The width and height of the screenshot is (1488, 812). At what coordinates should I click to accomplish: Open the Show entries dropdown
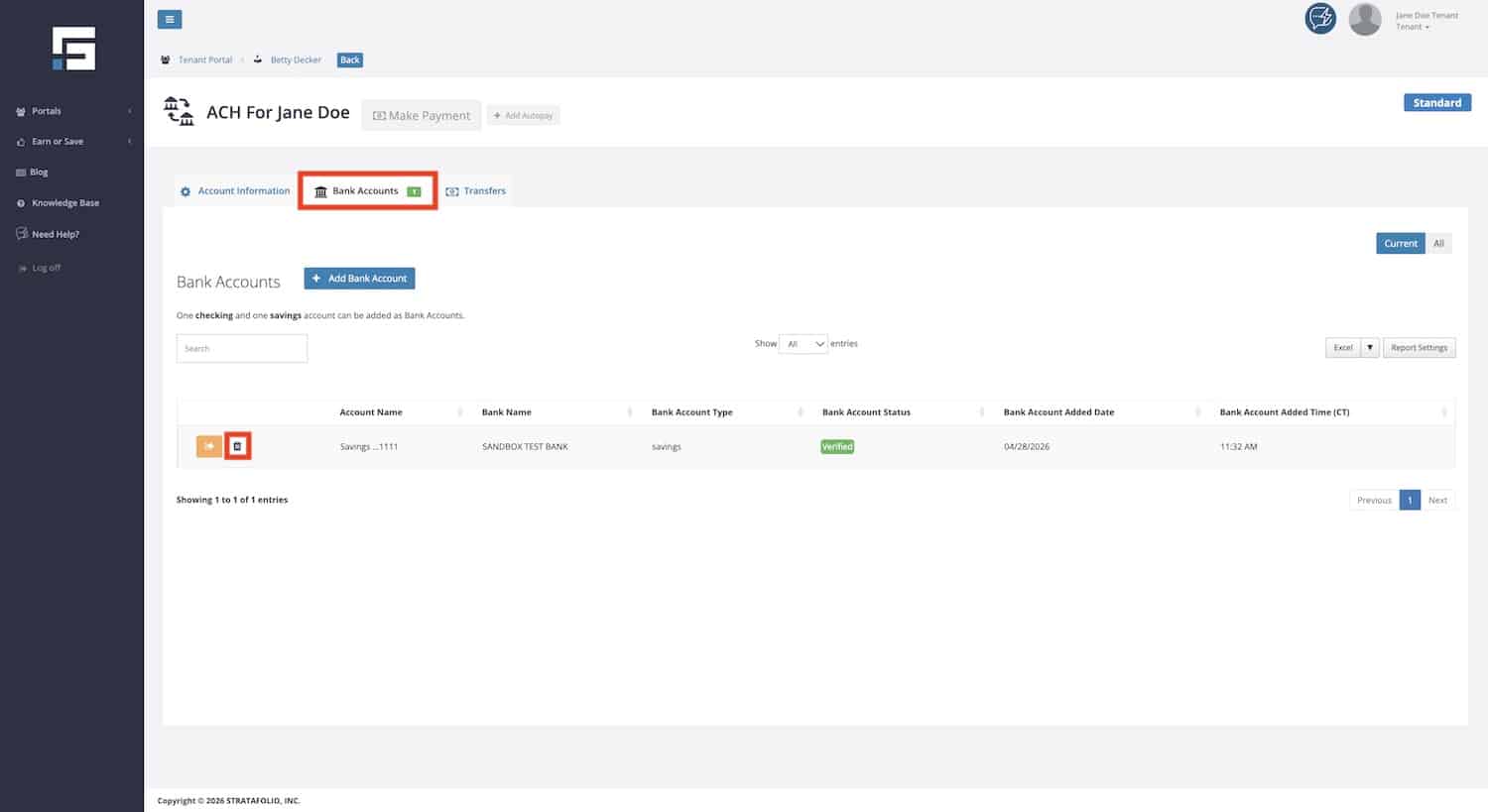804,344
